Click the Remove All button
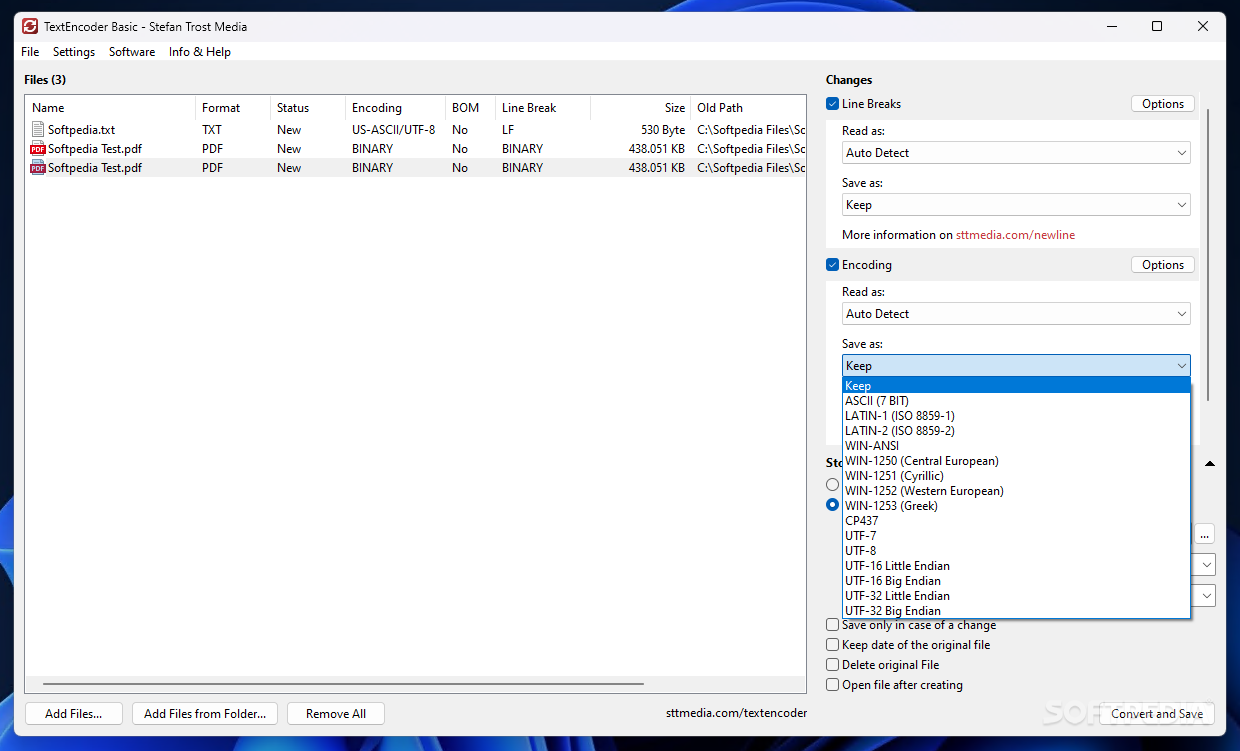This screenshot has width=1240, height=751. 336,714
